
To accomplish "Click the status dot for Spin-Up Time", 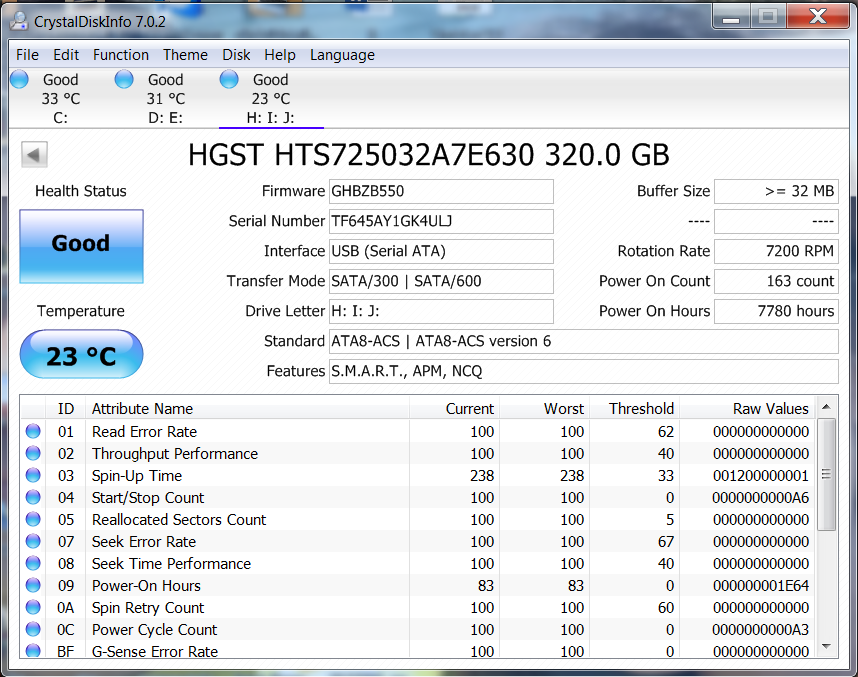I will pyautogui.click(x=33, y=475).
